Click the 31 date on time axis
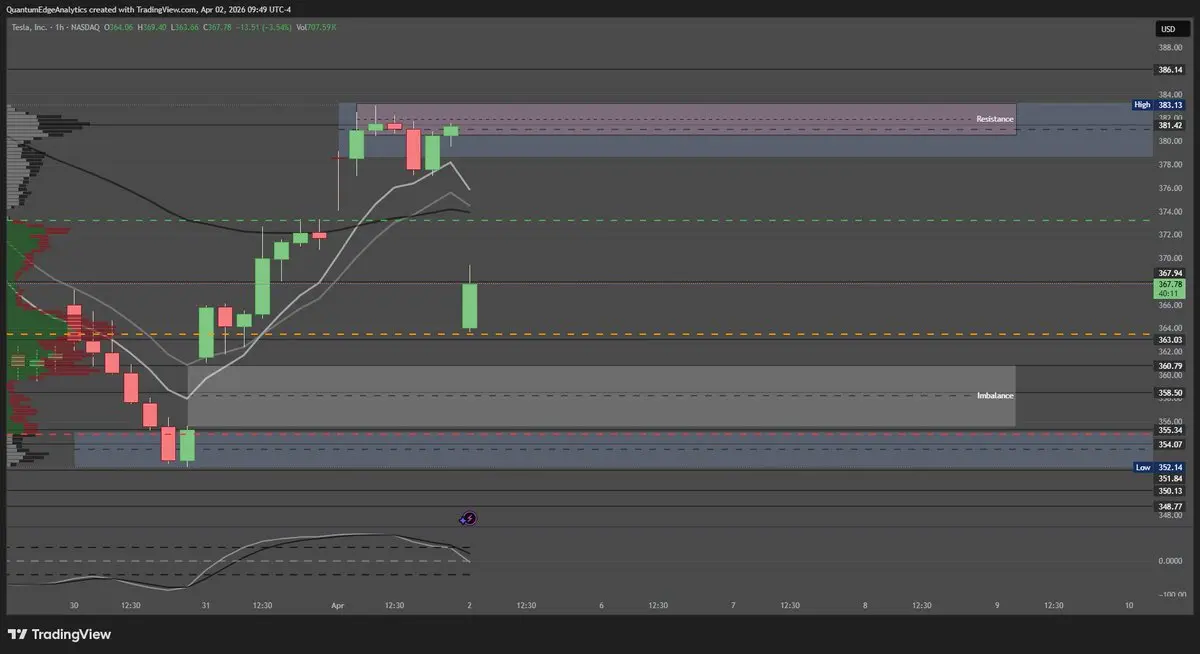The image size is (1200, 654). click(x=205, y=605)
